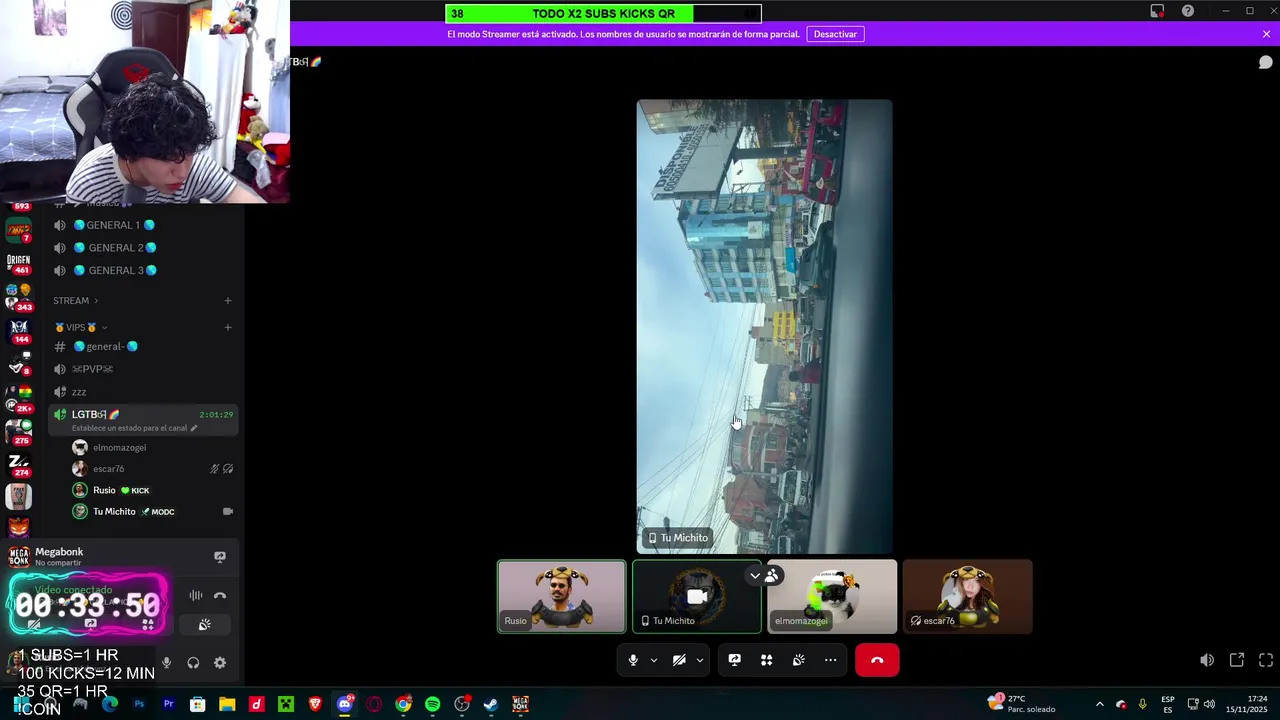Open Steam from the taskbar

[491, 705]
